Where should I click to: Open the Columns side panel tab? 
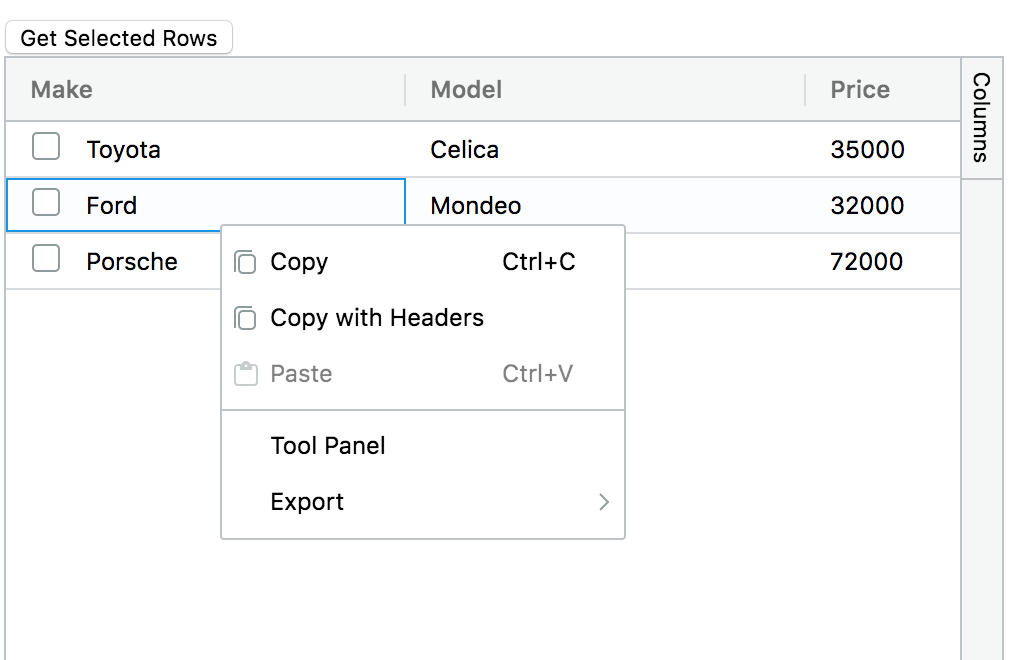point(981,118)
